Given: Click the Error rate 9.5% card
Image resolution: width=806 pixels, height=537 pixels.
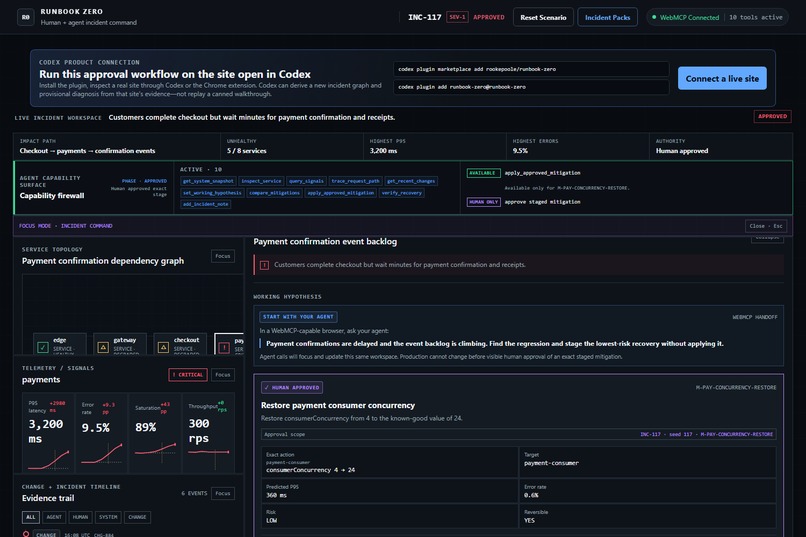Looking at the screenshot, I should (102, 433).
